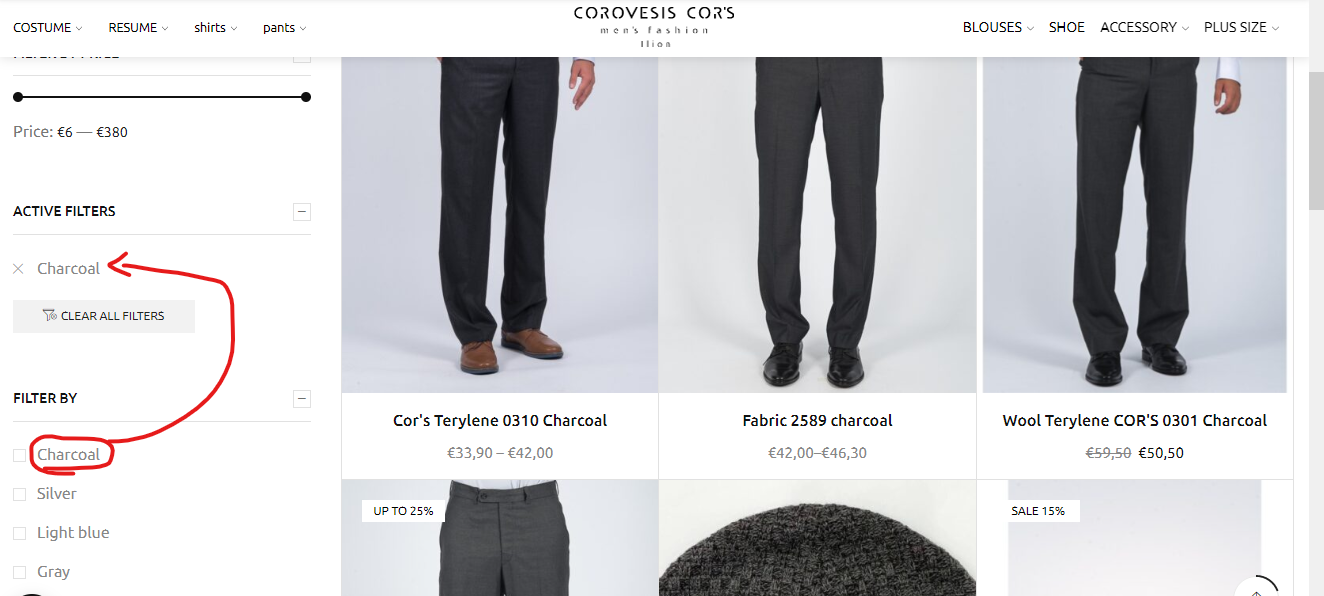1324x596 pixels.
Task: Click the maximum price slider handle
Action: pos(306,97)
